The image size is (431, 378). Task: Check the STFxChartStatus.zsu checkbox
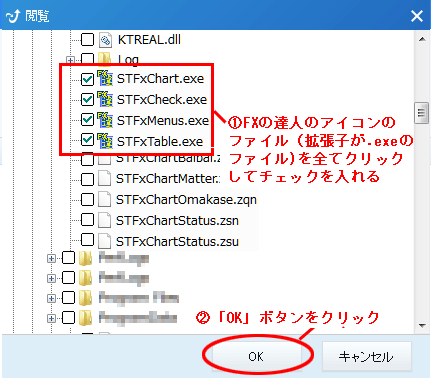tap(87, 240)
